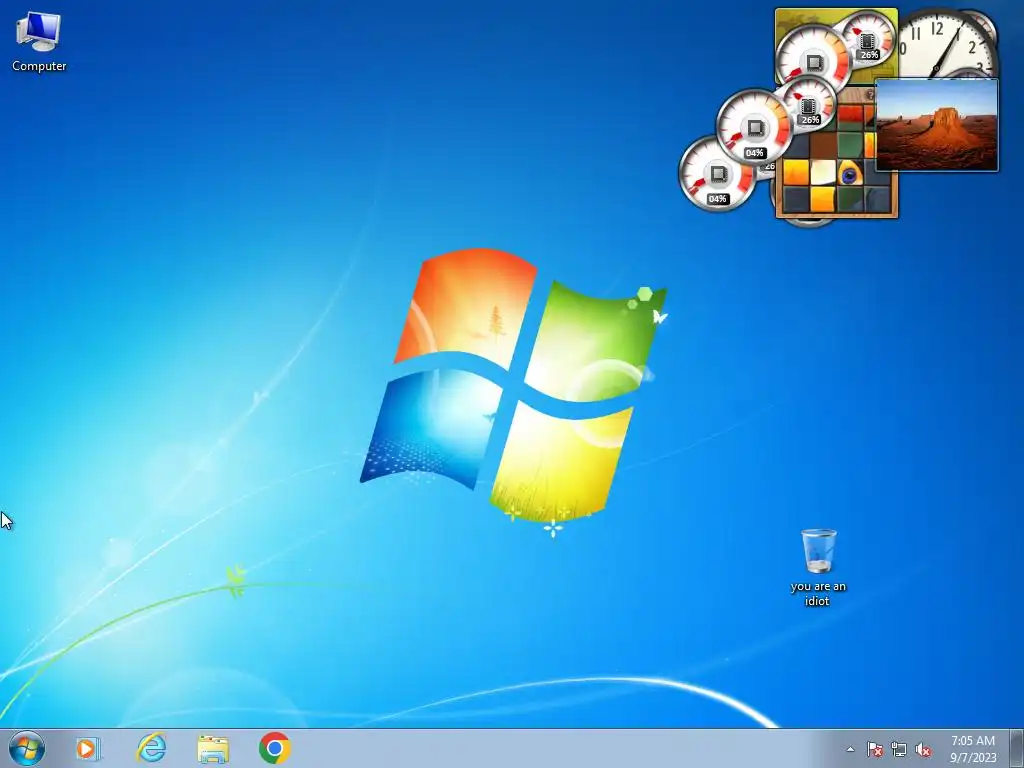Screen dimensions: 1024x768
Task: Open the taskbar clock showing 7:05 AM
Action: [x=973, y=749]
